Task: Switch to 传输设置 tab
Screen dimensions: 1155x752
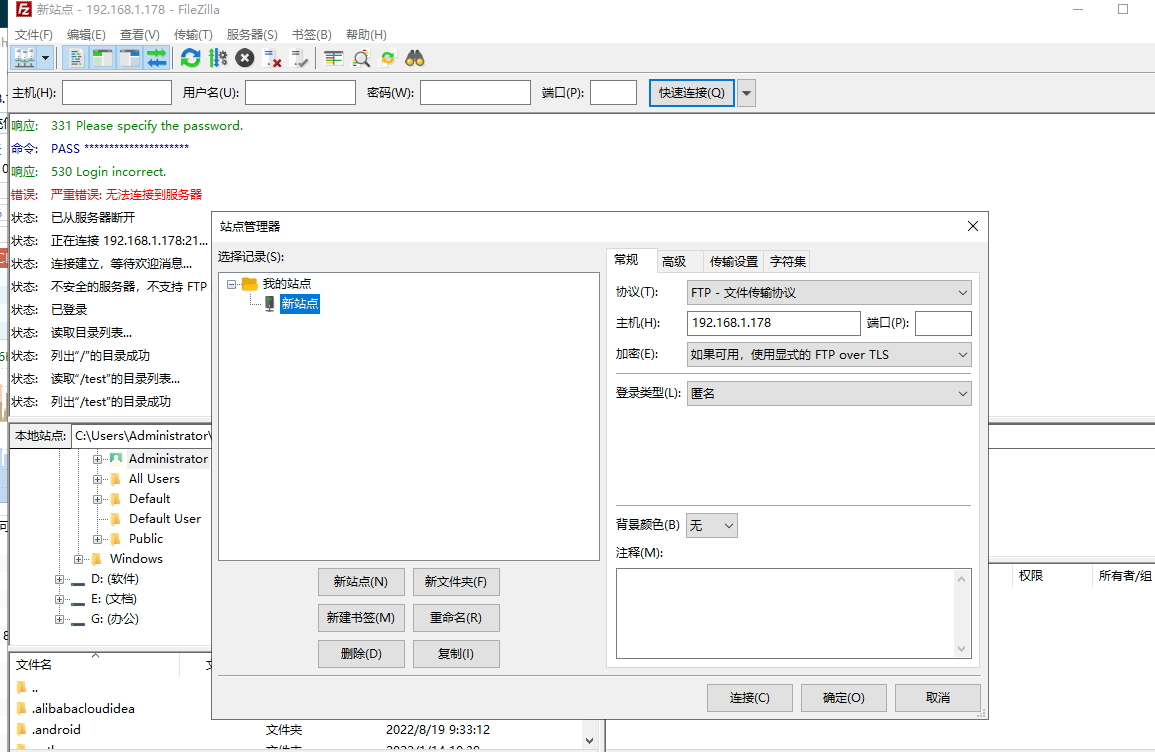Action: pos(734,261)
